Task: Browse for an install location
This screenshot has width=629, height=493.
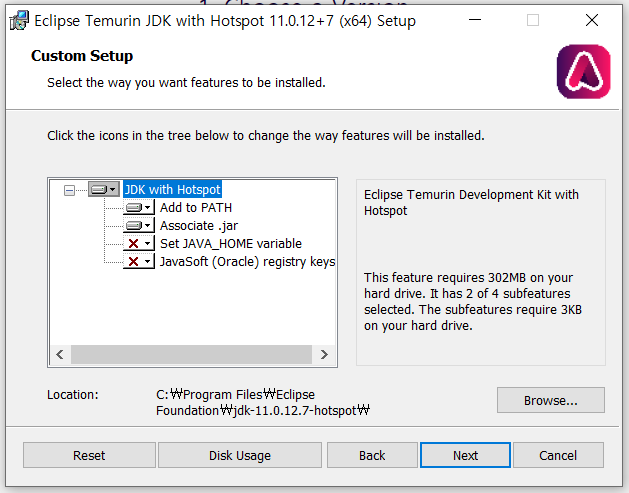Action: [551, 400]
